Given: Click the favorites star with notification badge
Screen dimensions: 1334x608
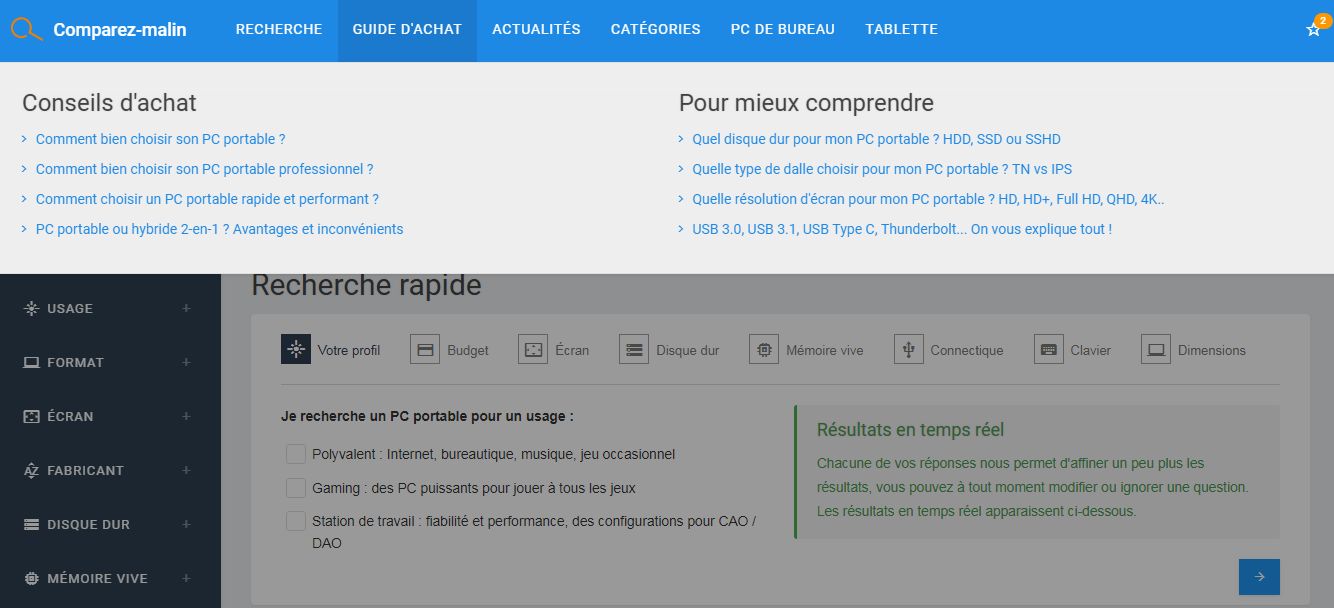Looking at the screenshot, I should click(1313, 31).
